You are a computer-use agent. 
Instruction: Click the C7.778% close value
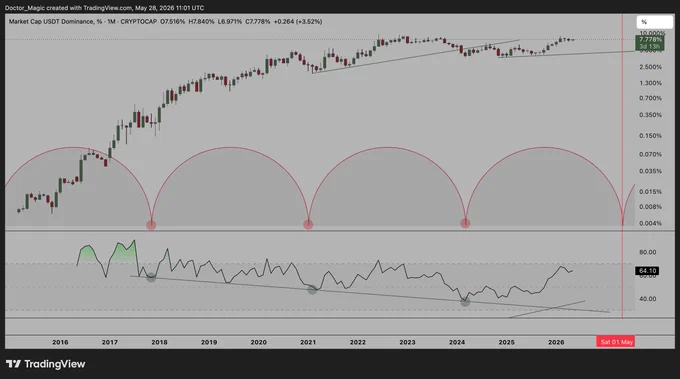(258, 21)
